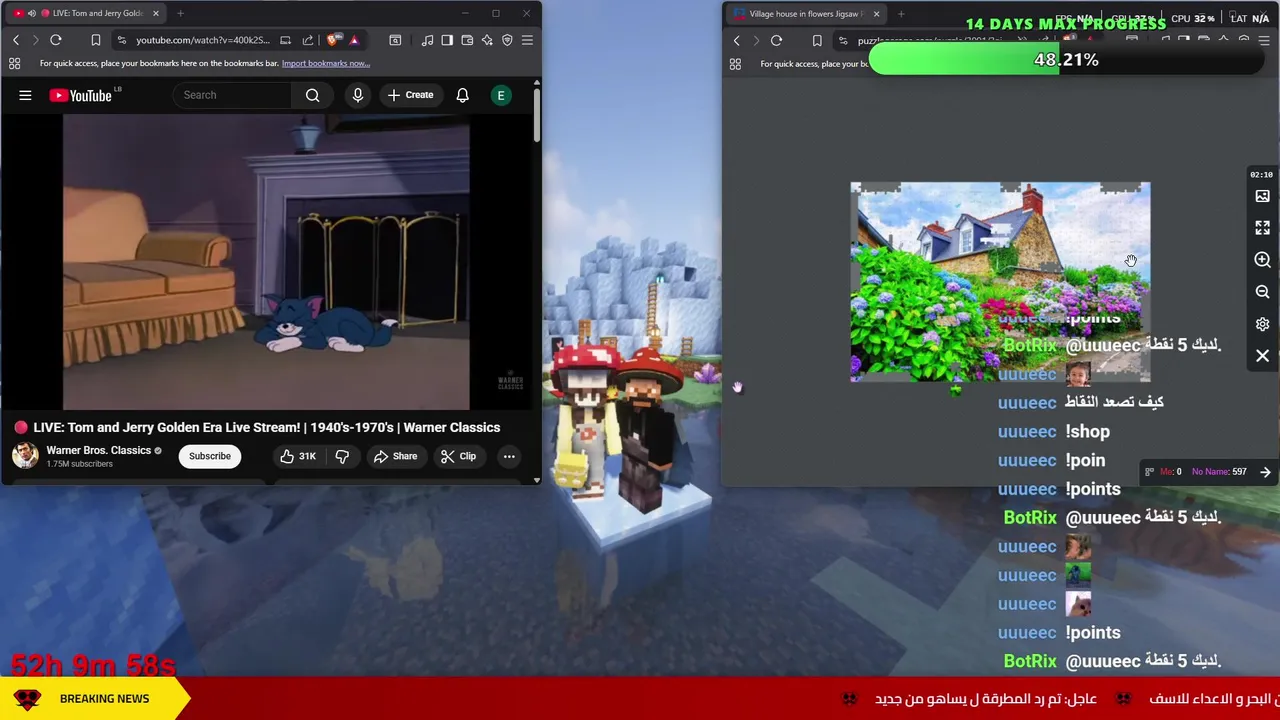Mute the YouTube tab via speaker icon
The width and height of the screenshot is (1280, 720).
pos(31,13)
